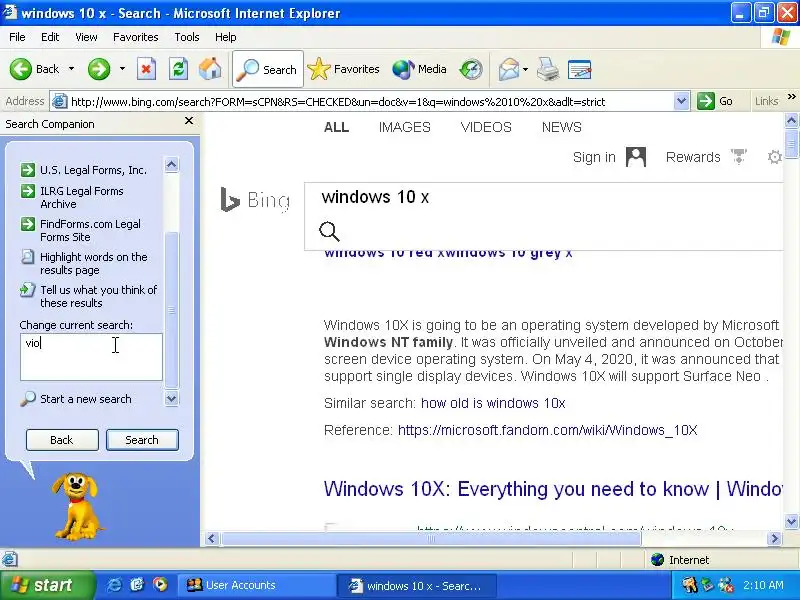Open the View menu
Viewport: 800px width, 600px height.
pos(86,37)
